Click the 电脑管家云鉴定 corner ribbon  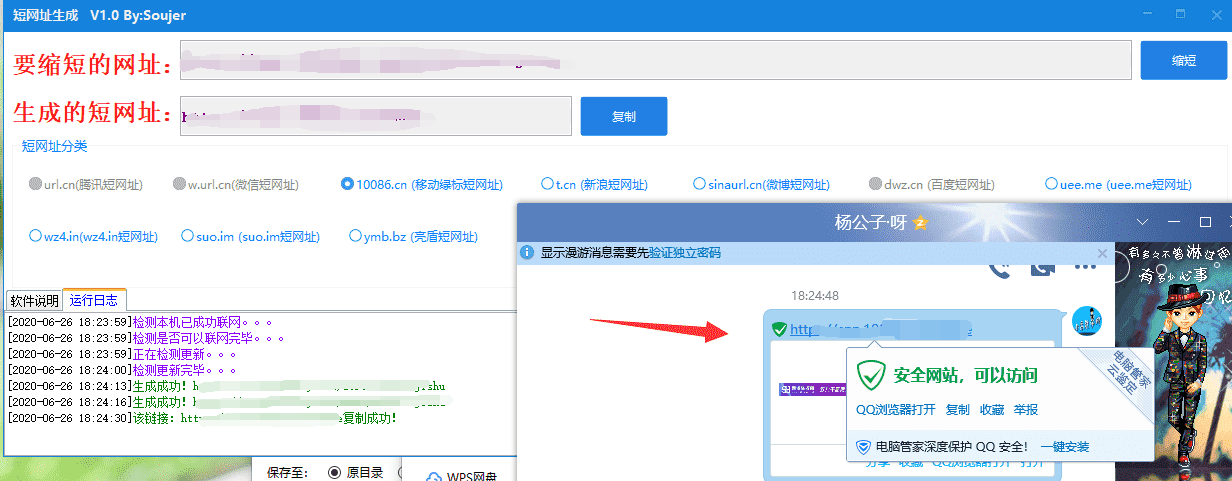pos(1123,378)
